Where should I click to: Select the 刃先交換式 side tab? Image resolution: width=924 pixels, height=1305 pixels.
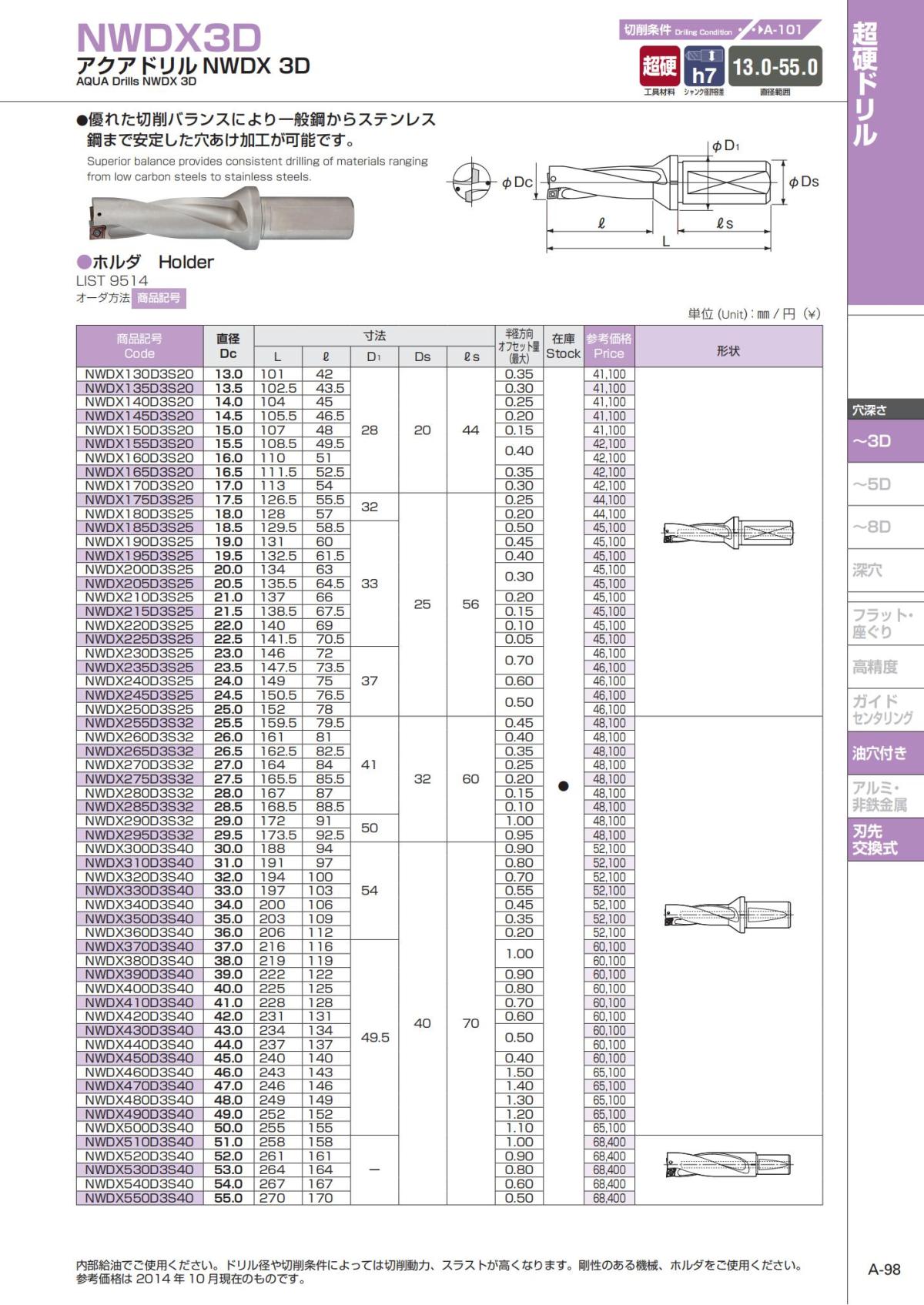pyautogui.click(x=885, y=839)
